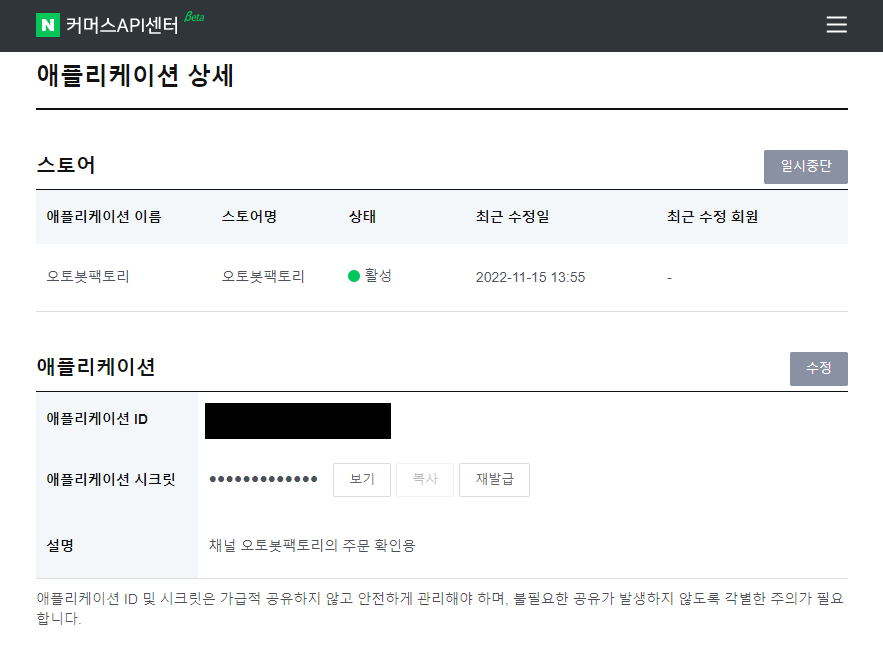Screen dimensions: 883x655
Task: Select the masked application secret dots
Action: [263, 479]
